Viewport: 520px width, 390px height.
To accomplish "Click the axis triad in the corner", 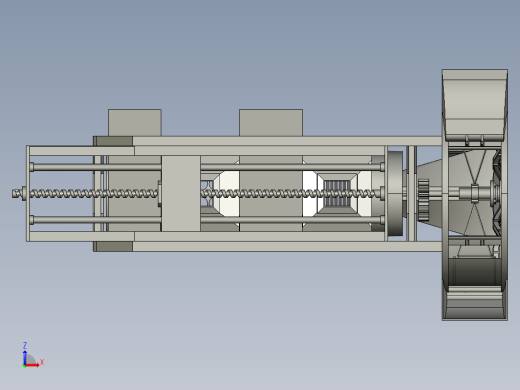I will click(33, 355).
